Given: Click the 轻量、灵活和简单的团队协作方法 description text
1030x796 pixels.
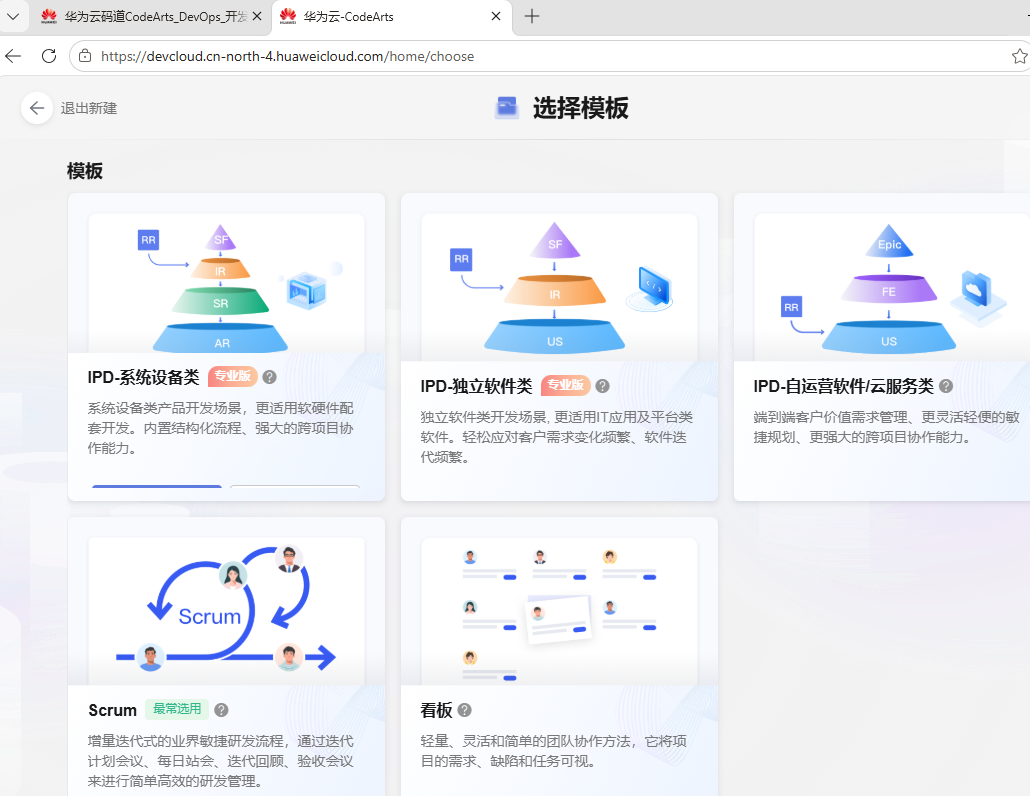Looking at the screenshot, I should coord(554,751).
